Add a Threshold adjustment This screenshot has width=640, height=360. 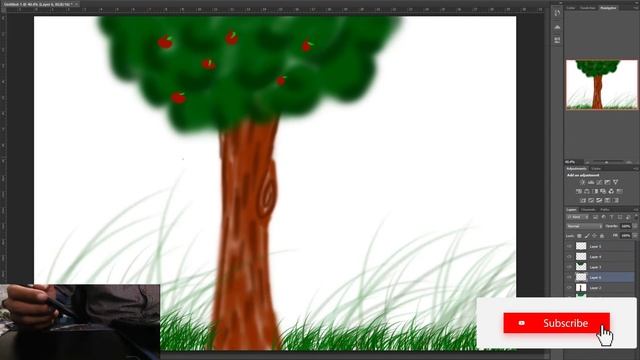(599, 200)
